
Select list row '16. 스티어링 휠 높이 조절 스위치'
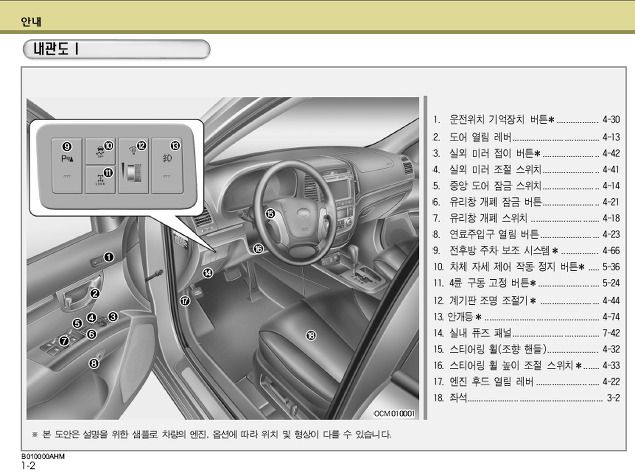coord(526,365)
